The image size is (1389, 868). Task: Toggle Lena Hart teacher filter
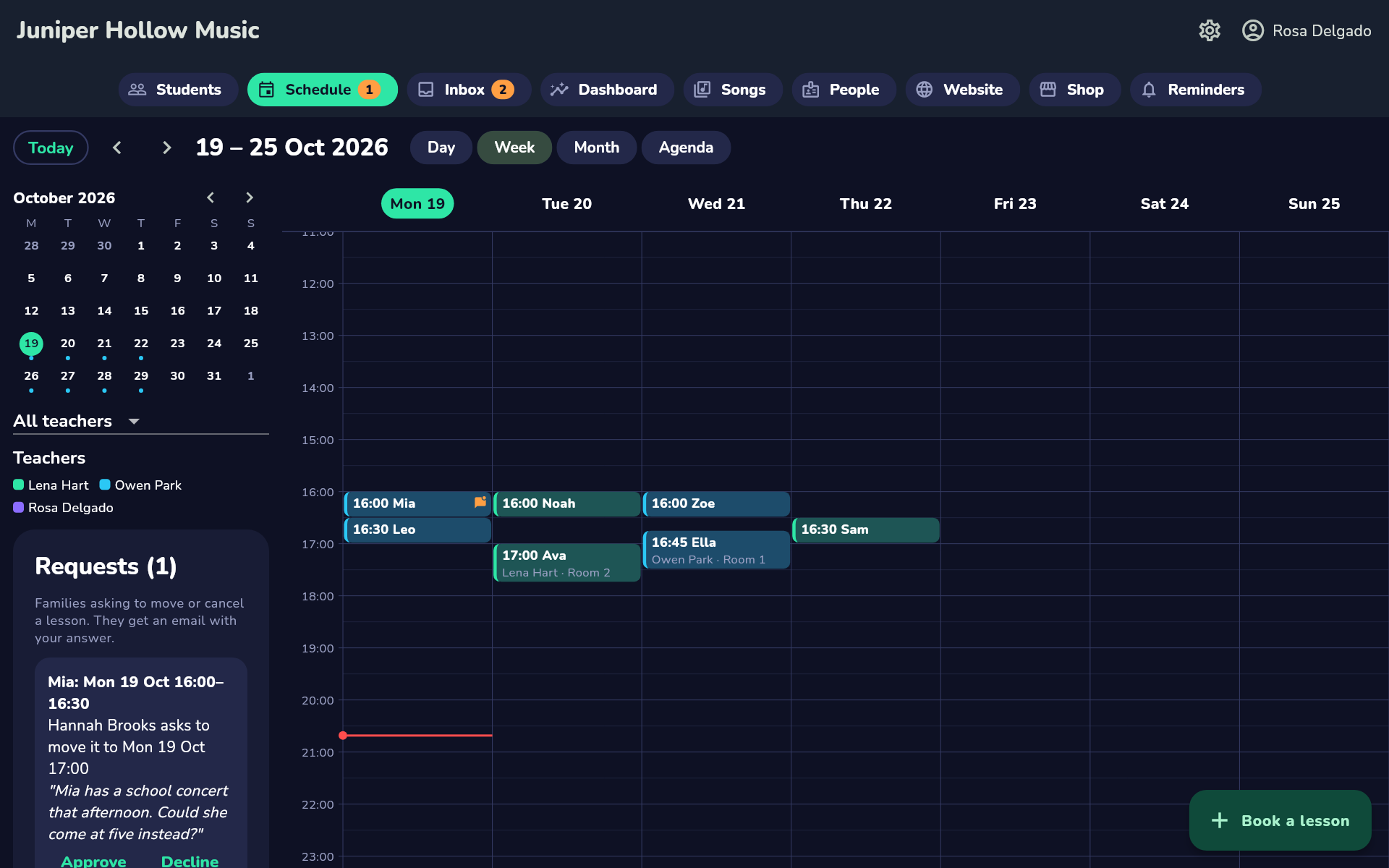51,485
